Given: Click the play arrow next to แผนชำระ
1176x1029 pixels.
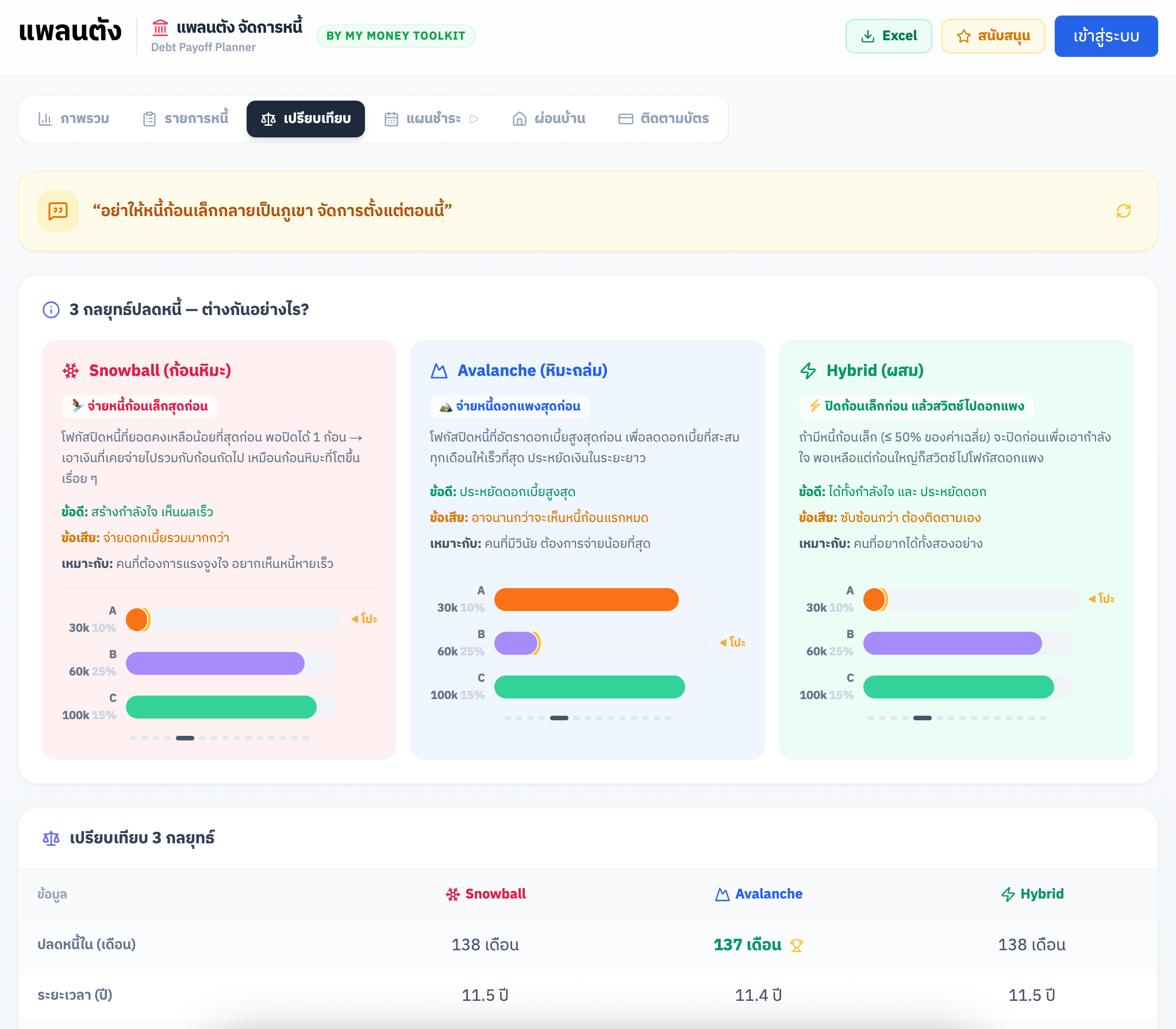Looking at the screenshot, I should [474, 119].
